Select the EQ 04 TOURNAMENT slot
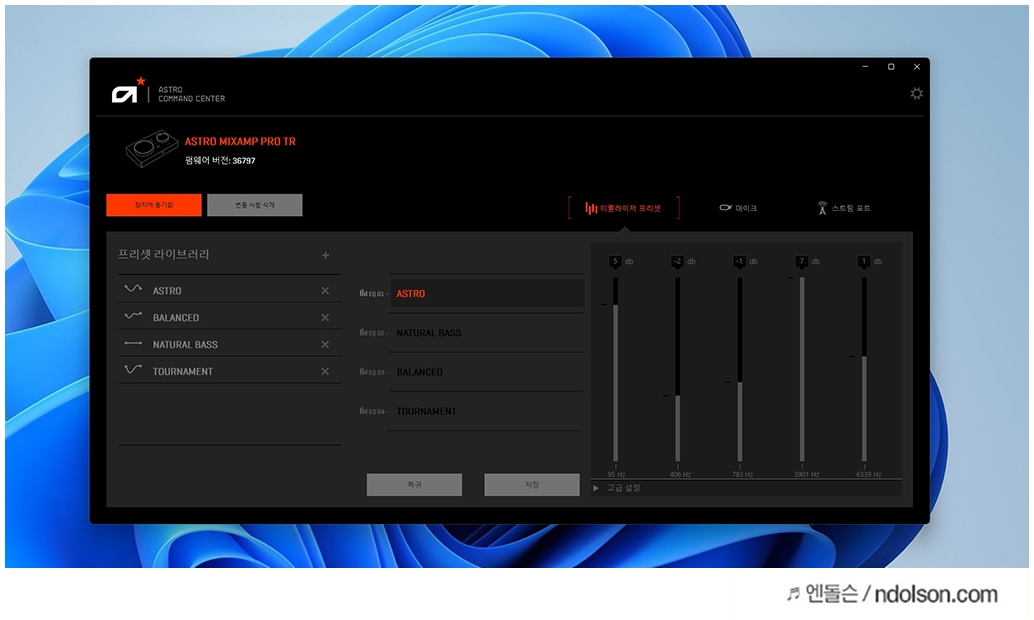 click(487, 411)
